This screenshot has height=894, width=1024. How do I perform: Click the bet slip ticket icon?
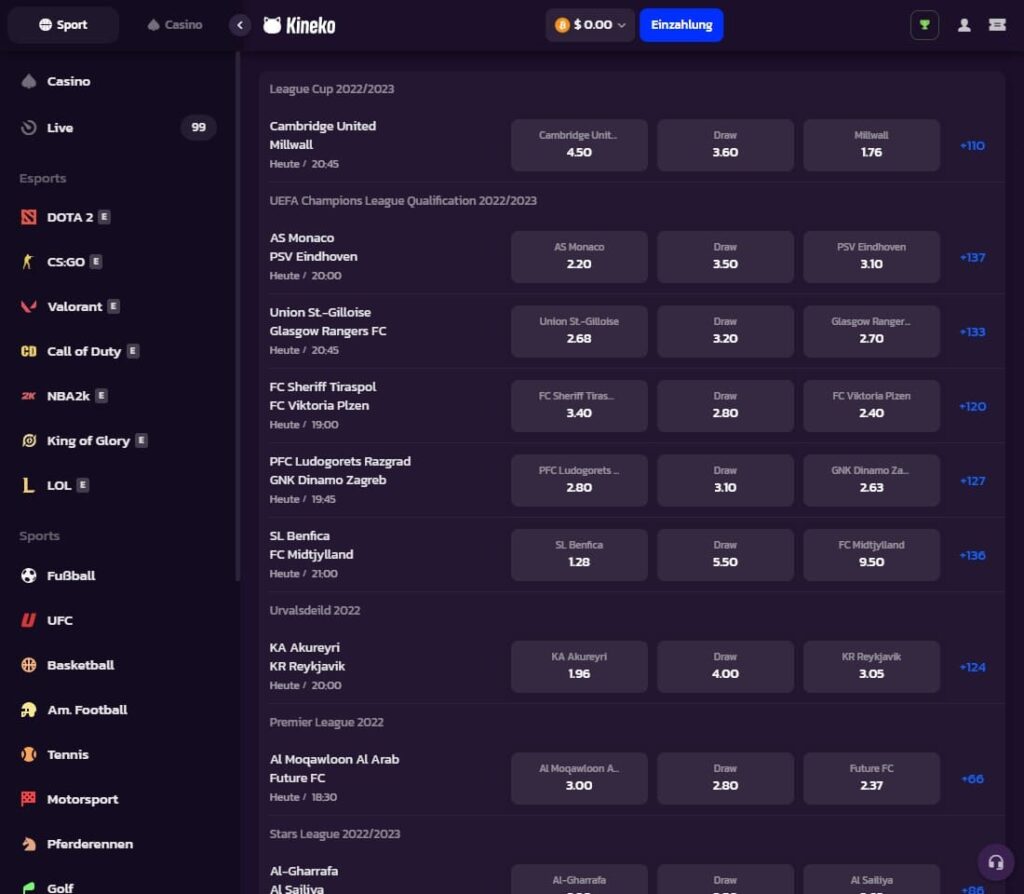(x=997, y=25)
